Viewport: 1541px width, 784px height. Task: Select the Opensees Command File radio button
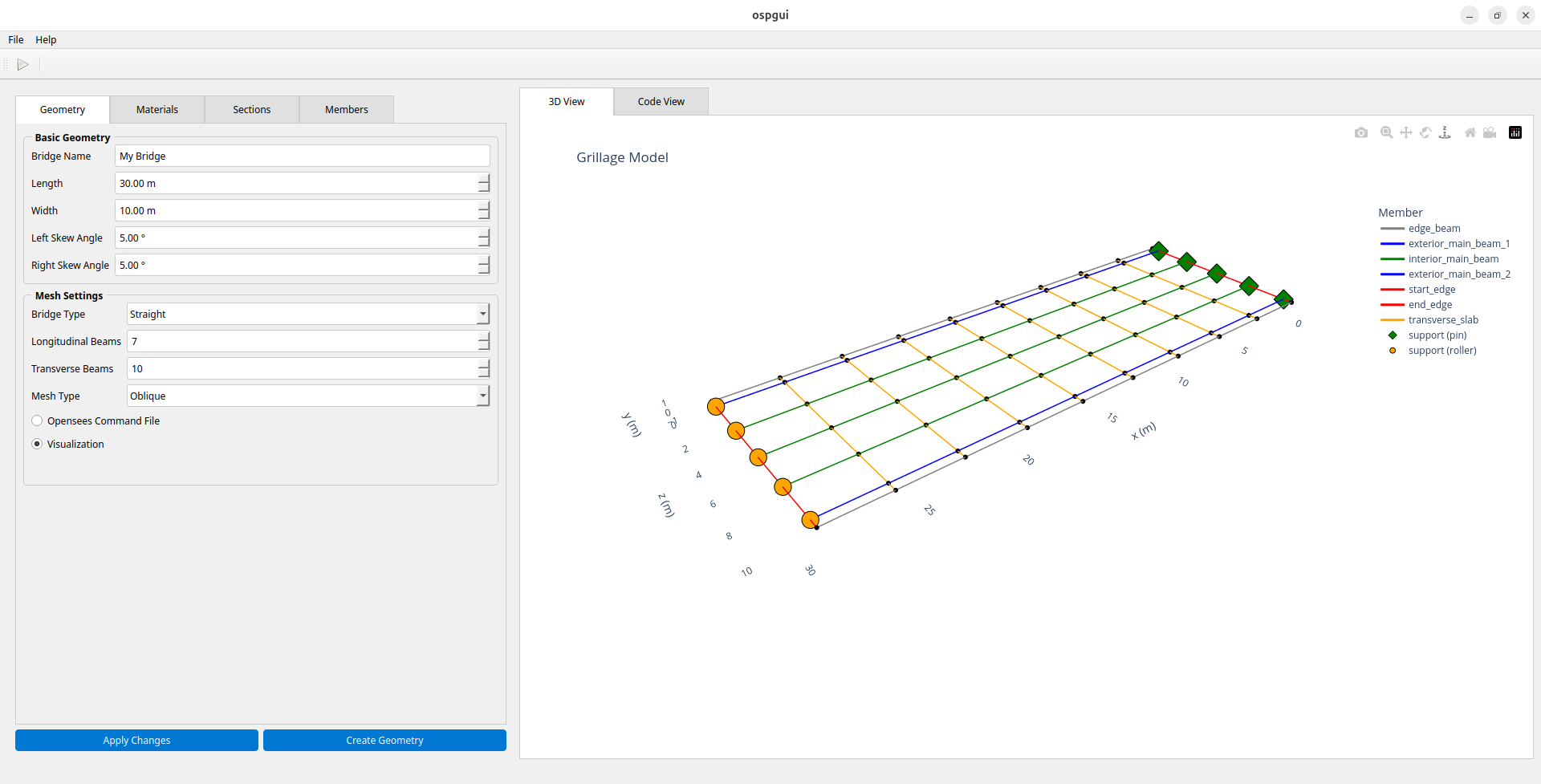coord(38,421)
